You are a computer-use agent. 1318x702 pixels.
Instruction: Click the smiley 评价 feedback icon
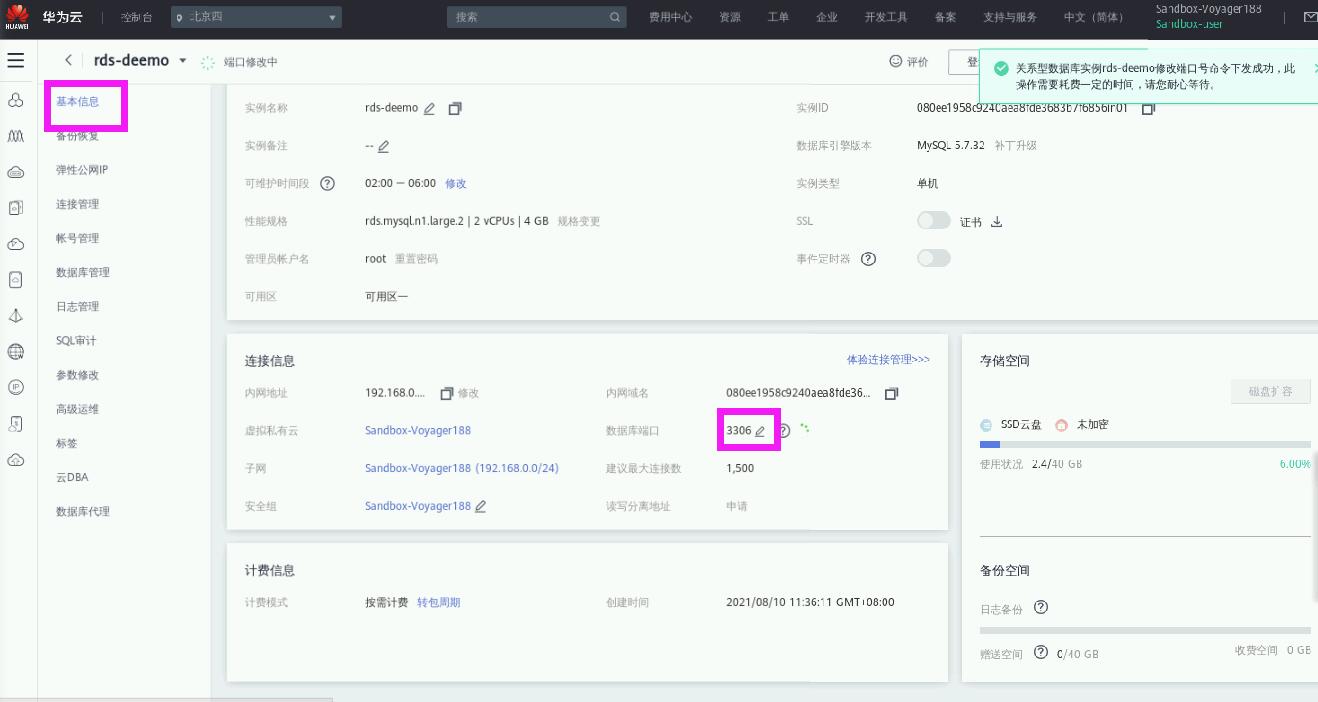896,62
